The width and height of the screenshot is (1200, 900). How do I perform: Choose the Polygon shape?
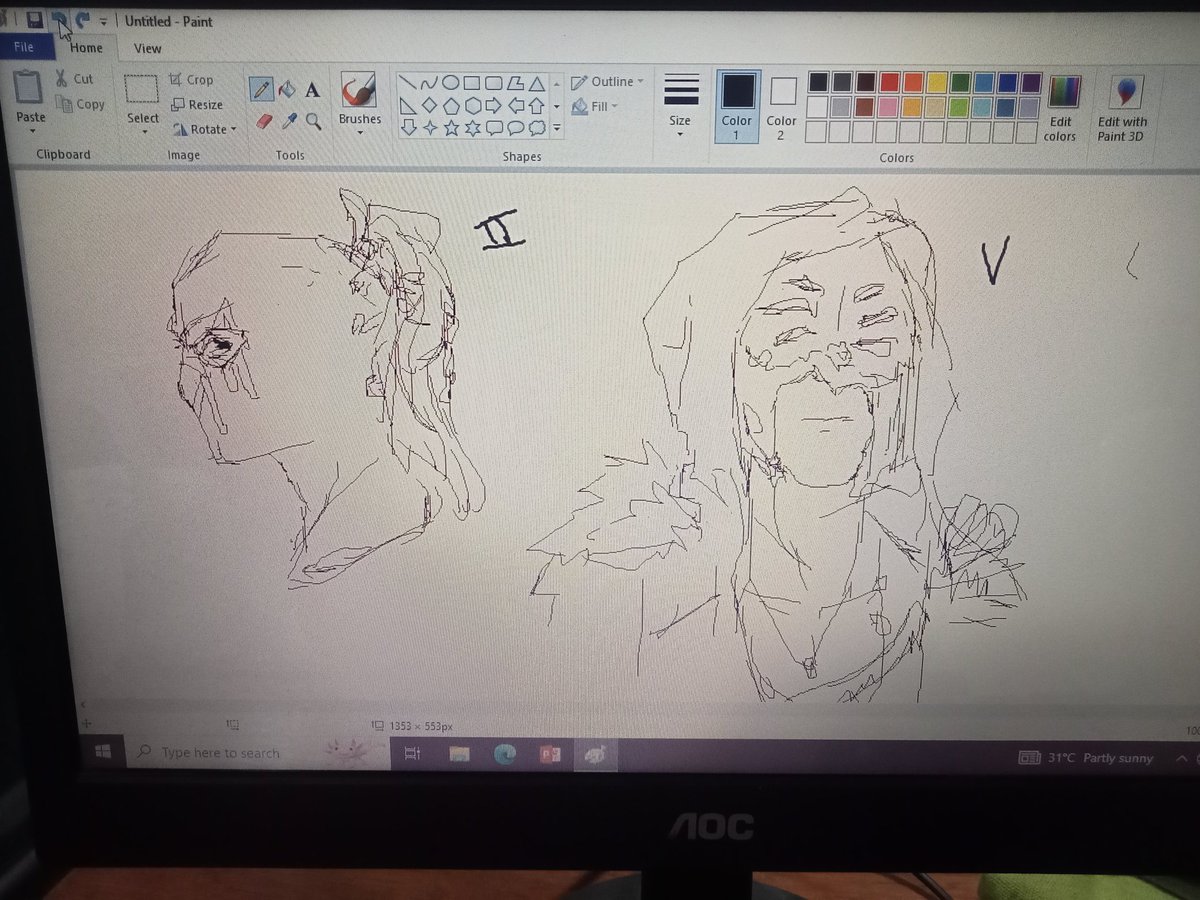[515, 83]
